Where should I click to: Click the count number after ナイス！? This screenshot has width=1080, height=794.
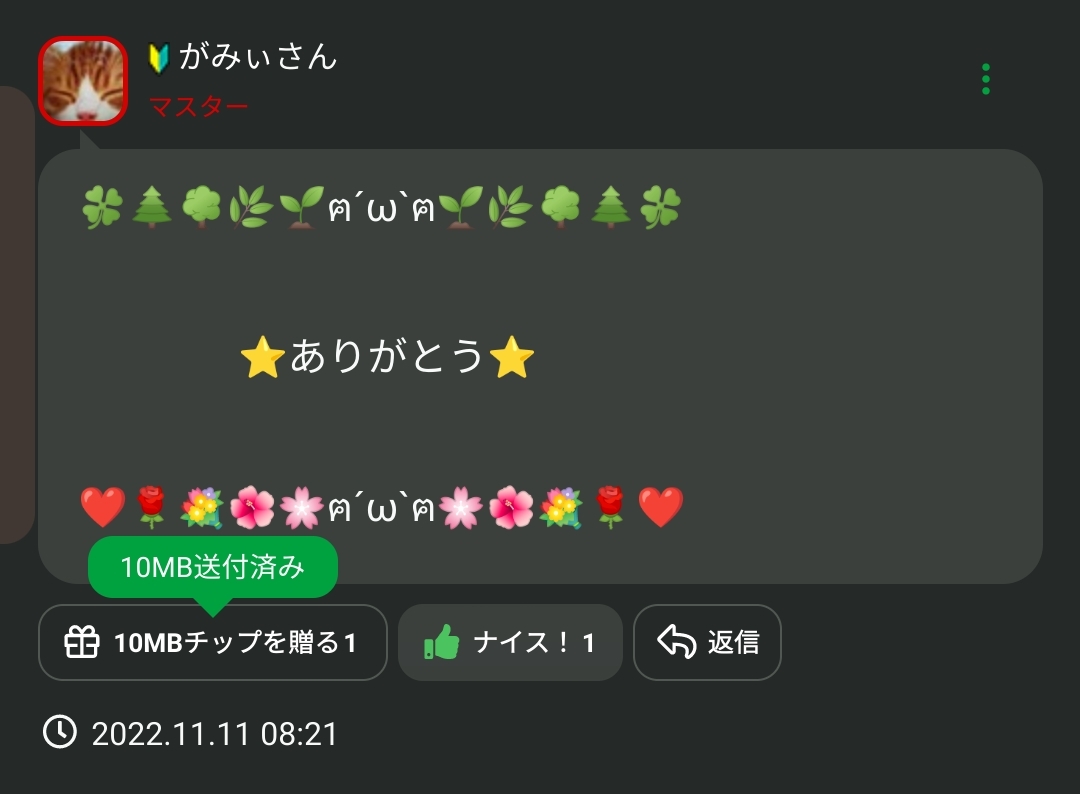[588, 643]
